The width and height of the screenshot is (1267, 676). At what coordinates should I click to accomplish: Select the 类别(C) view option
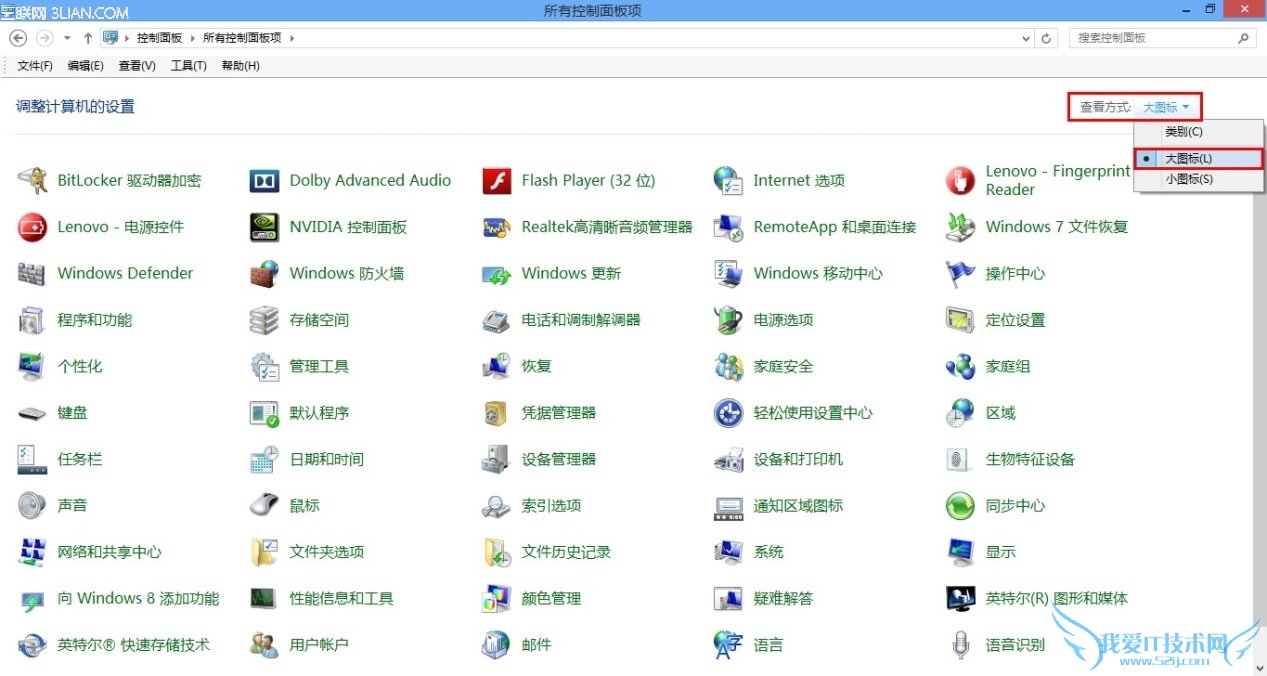point(1199,132)
